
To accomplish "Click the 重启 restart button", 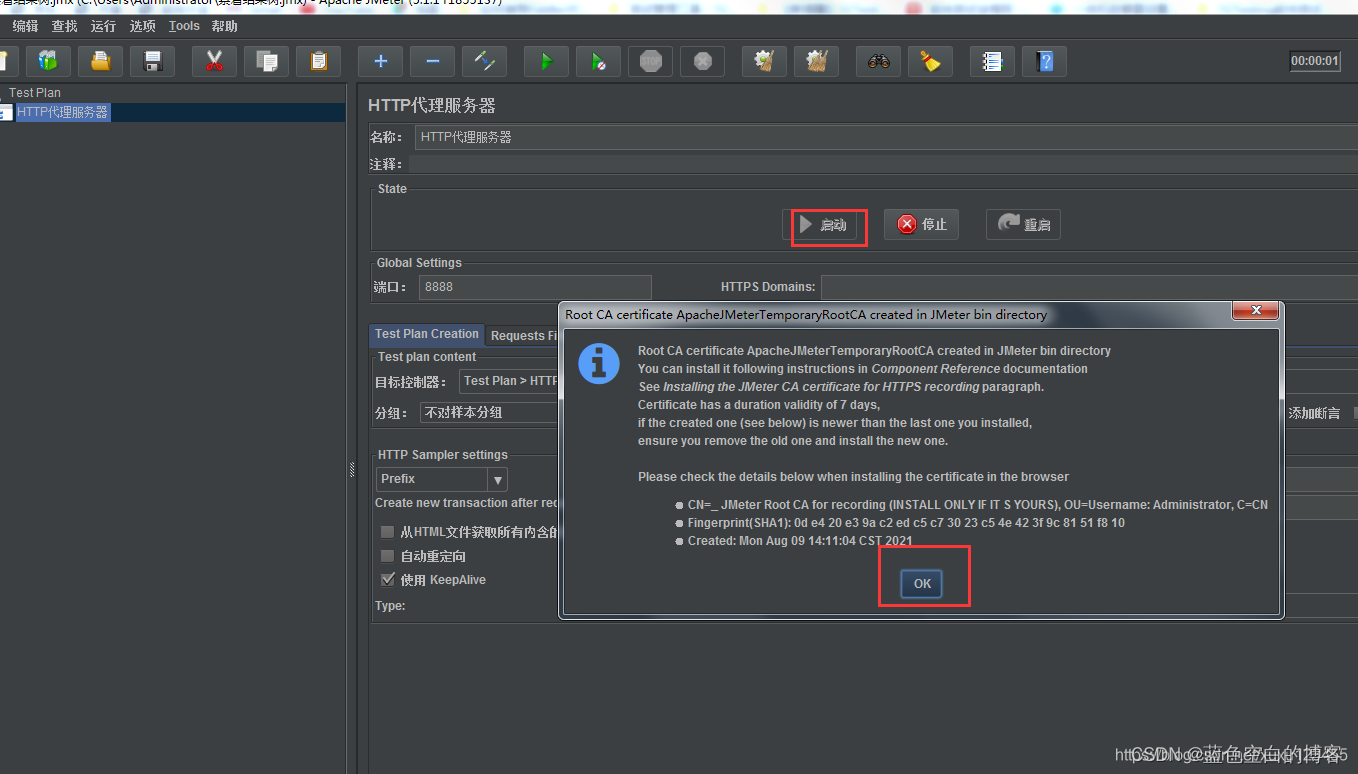I will point(1023,224).
